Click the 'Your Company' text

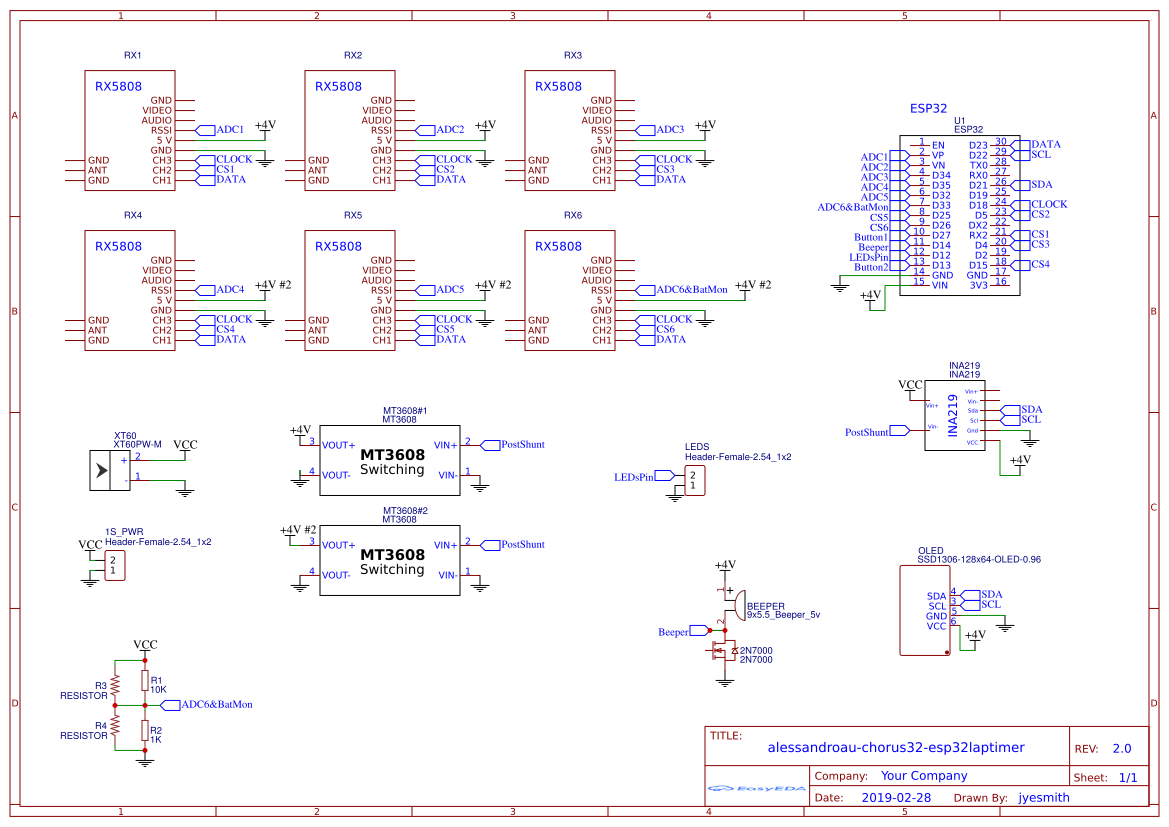coord(924,776)
